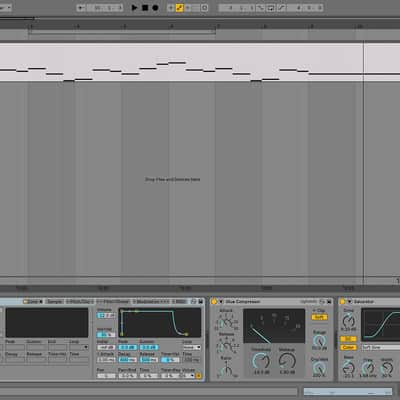Viewport: 400px width, 400px height.
Task: Click the Saturator Base knob
Action: click(349, 368)
